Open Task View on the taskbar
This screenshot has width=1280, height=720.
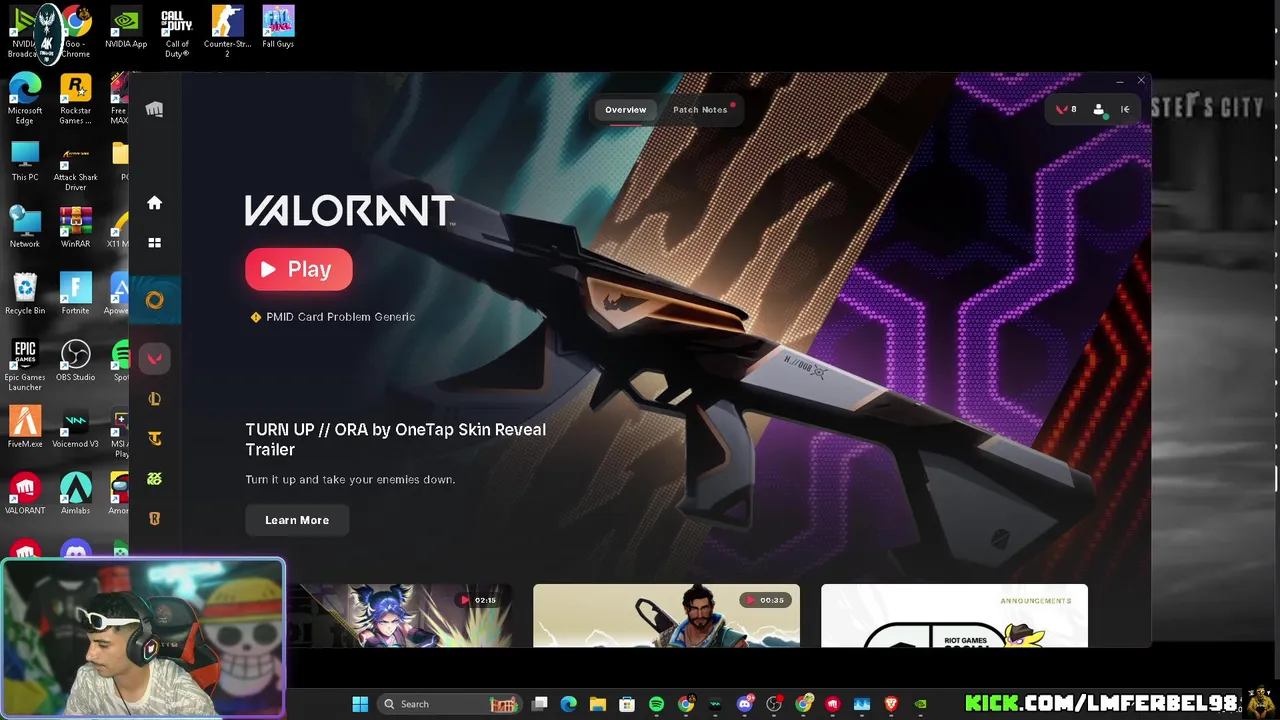540,704
